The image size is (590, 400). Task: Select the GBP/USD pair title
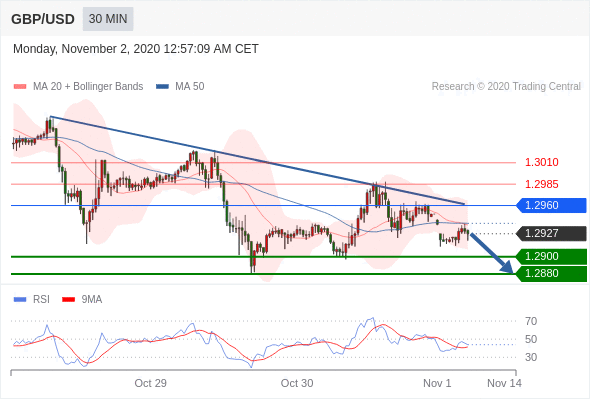pos(43,19)
